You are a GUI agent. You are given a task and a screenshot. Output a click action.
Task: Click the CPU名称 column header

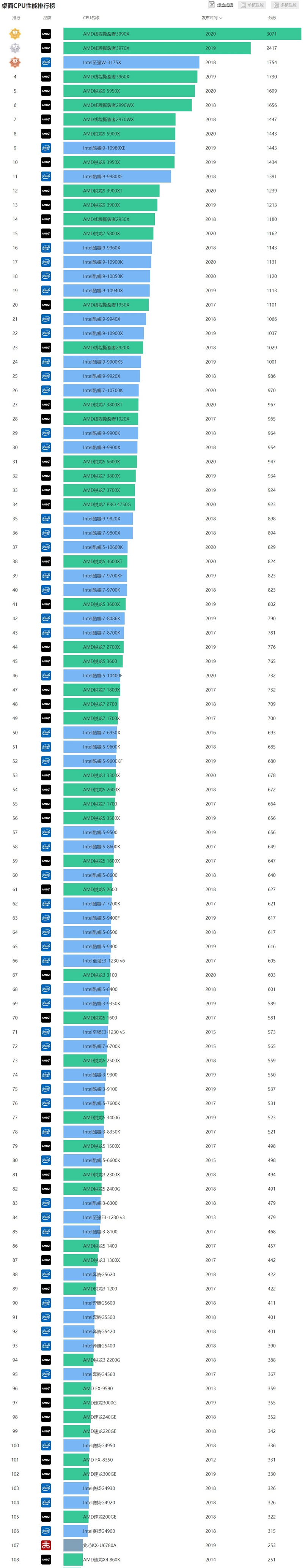tap(91, 18)
